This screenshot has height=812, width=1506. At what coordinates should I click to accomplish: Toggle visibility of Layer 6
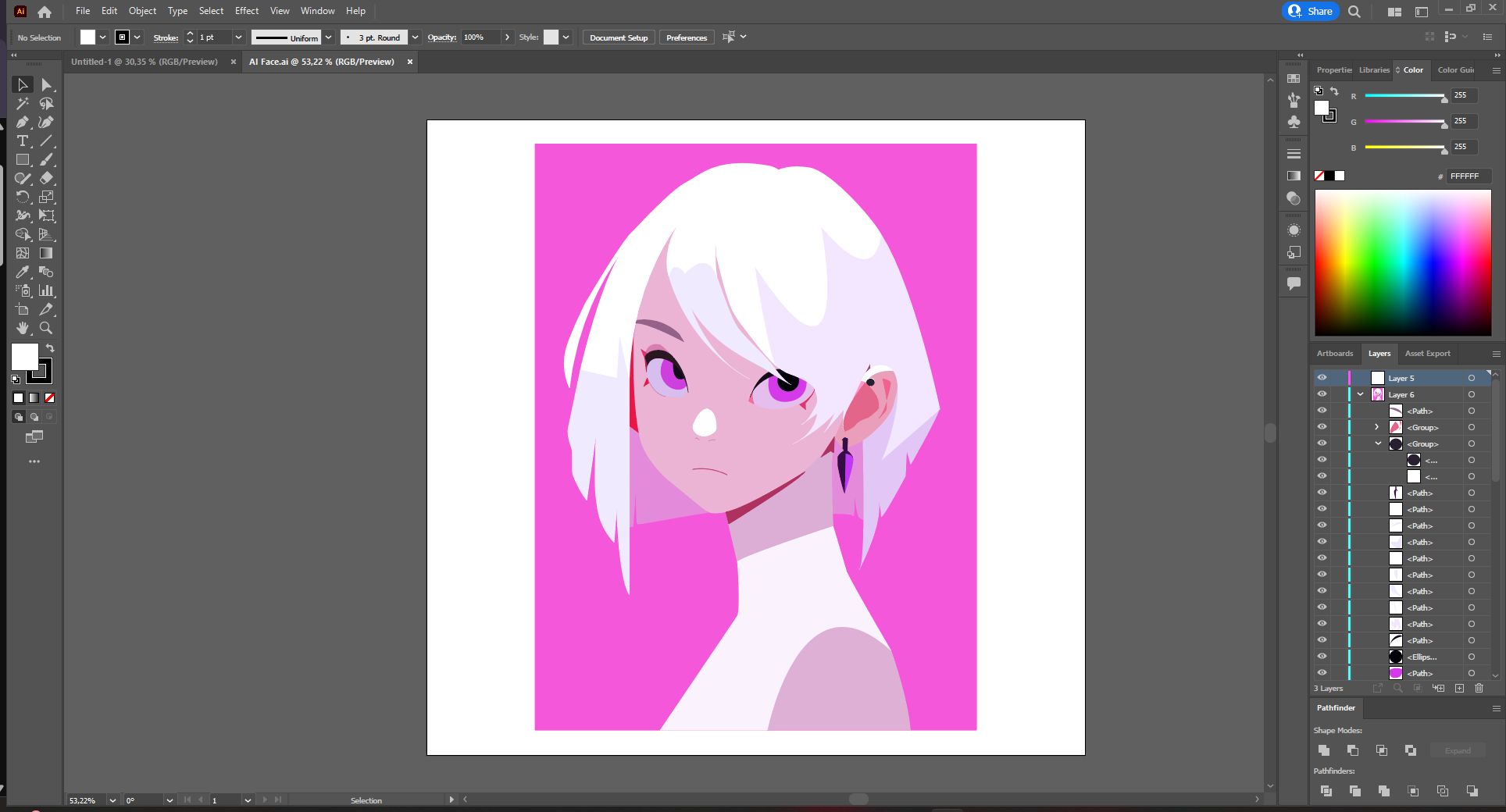coord(1322,394)
